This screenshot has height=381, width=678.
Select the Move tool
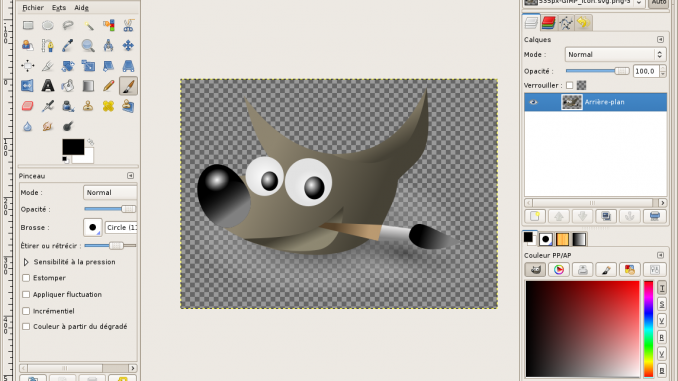128,45
